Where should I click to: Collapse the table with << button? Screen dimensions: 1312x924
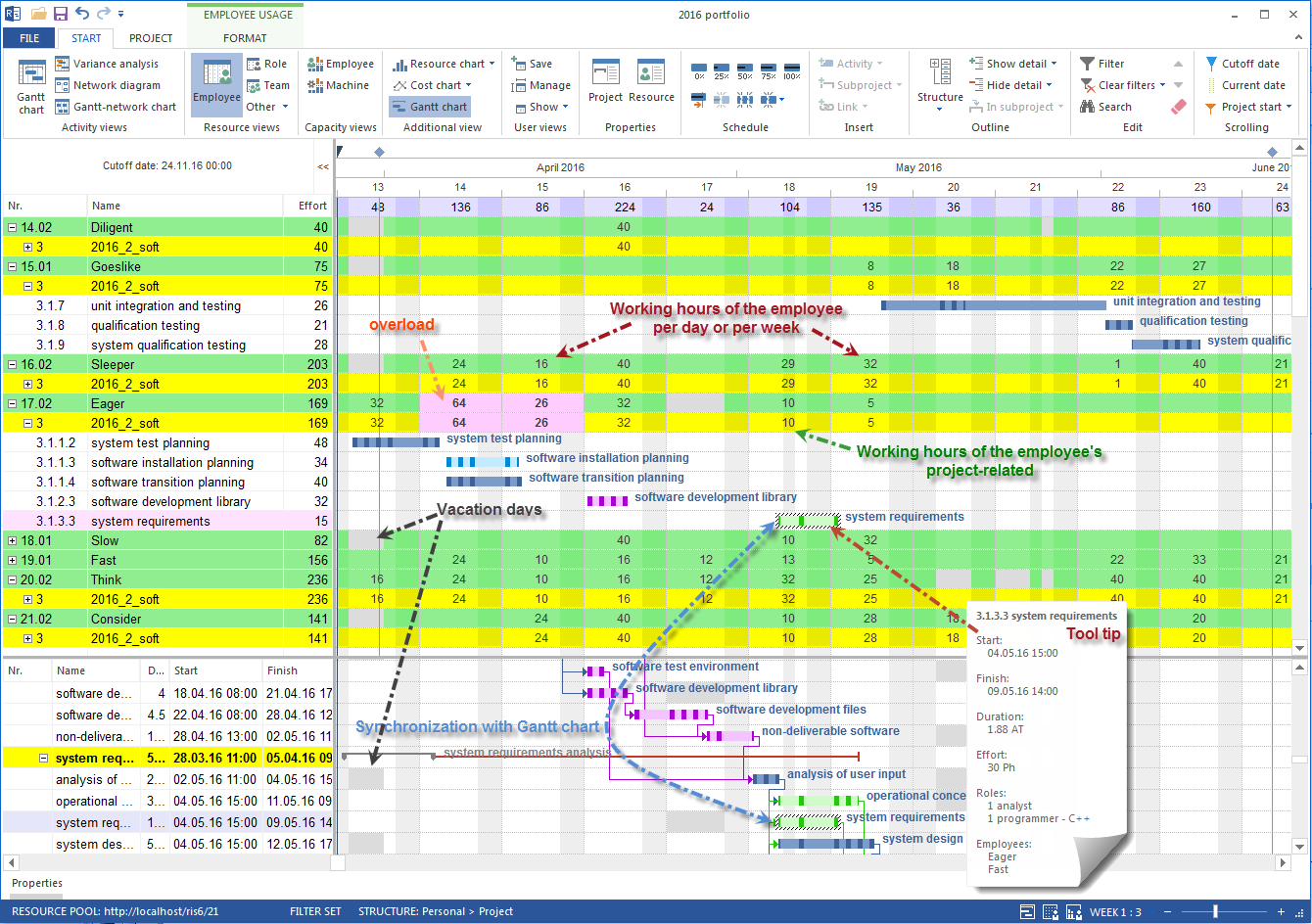(x=323, y=166)
